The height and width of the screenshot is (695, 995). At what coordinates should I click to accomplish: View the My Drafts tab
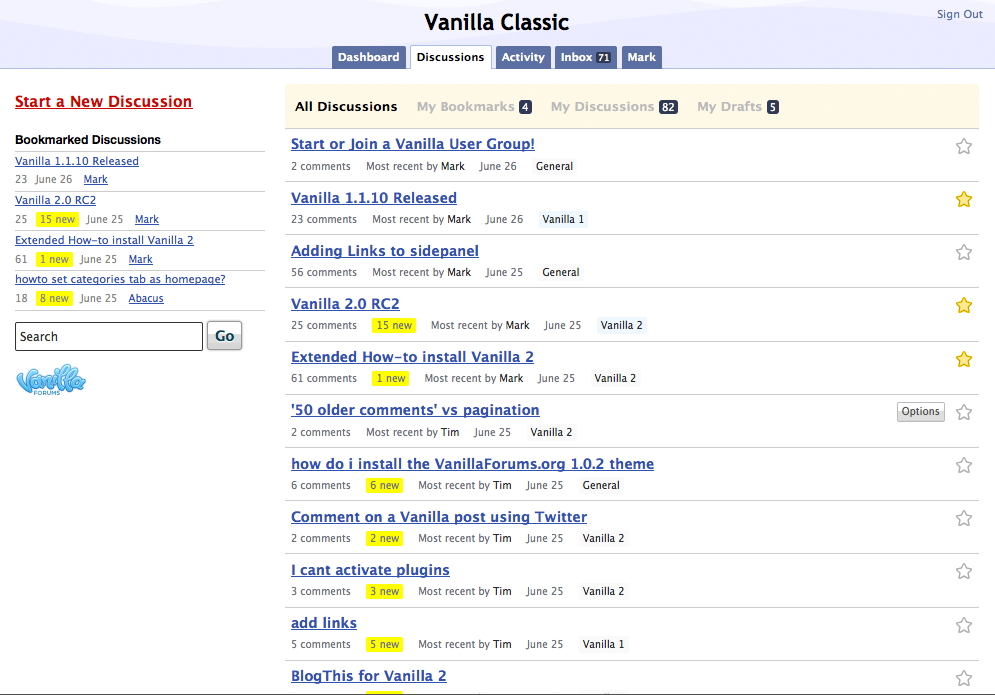[737, 106]
